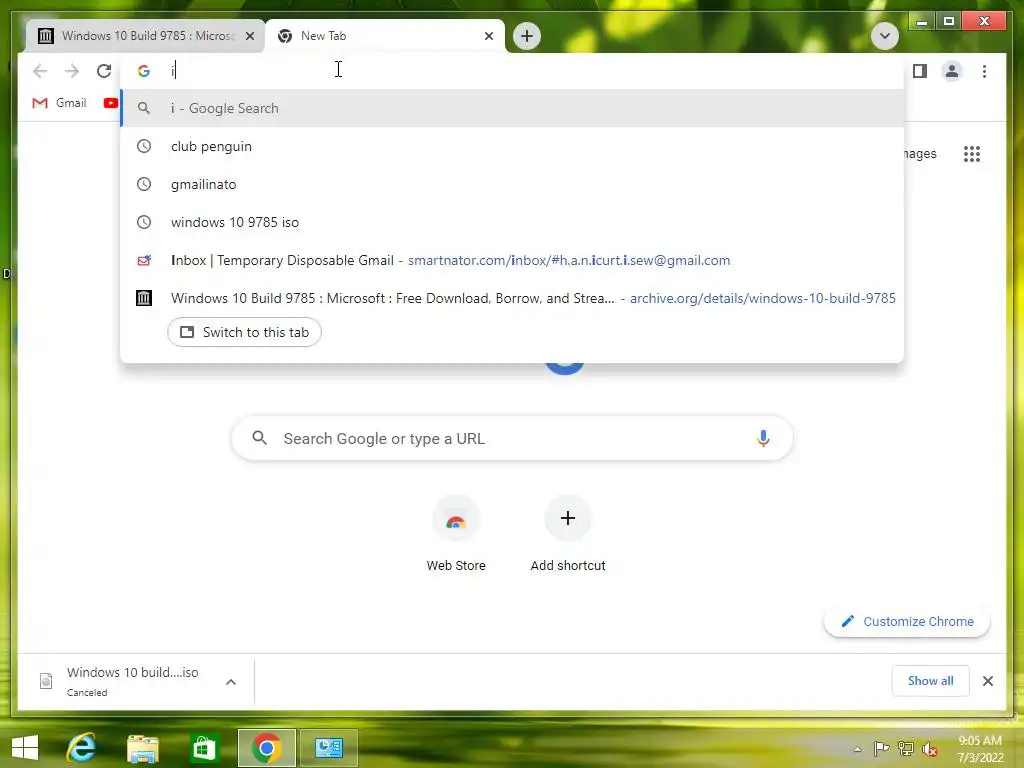The width and height of the screenshot is (1024, 768).
Task: Click the Google G icon in address bar
Action: (x=144, y=71)
